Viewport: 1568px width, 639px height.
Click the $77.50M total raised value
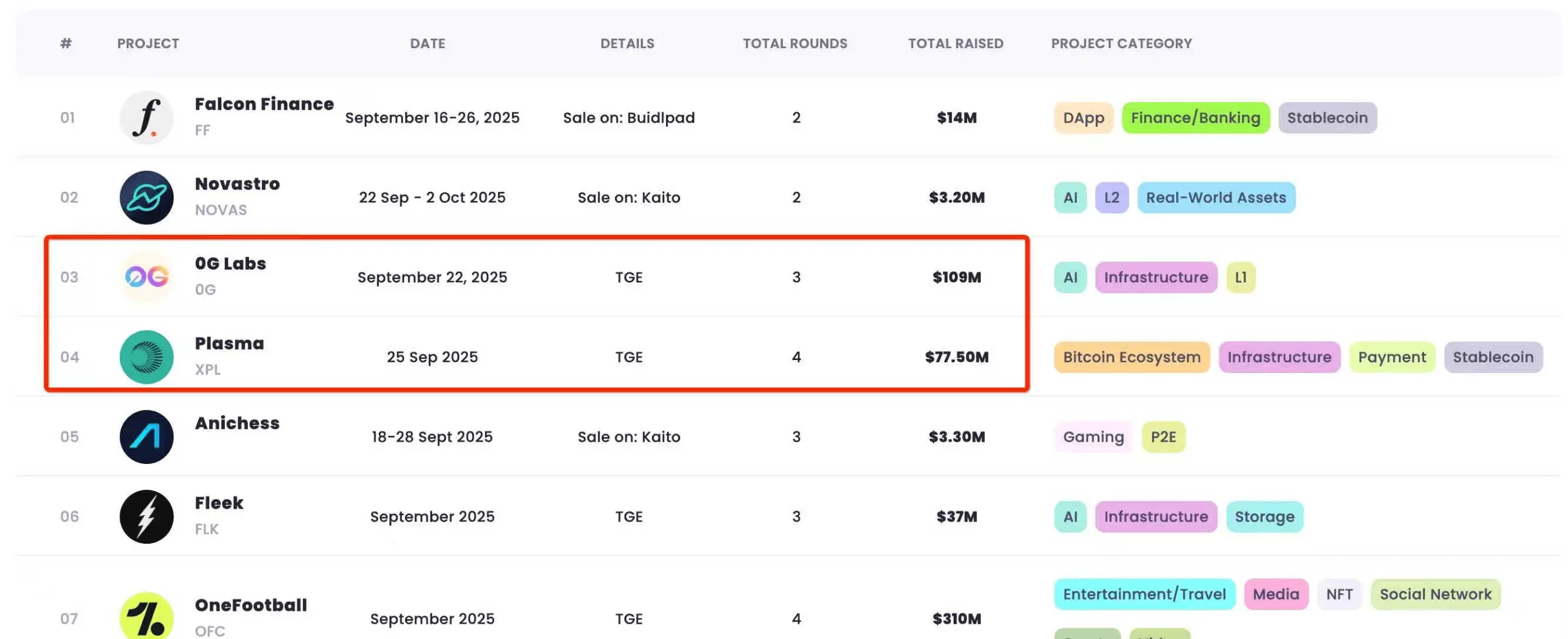pos(956,357)
